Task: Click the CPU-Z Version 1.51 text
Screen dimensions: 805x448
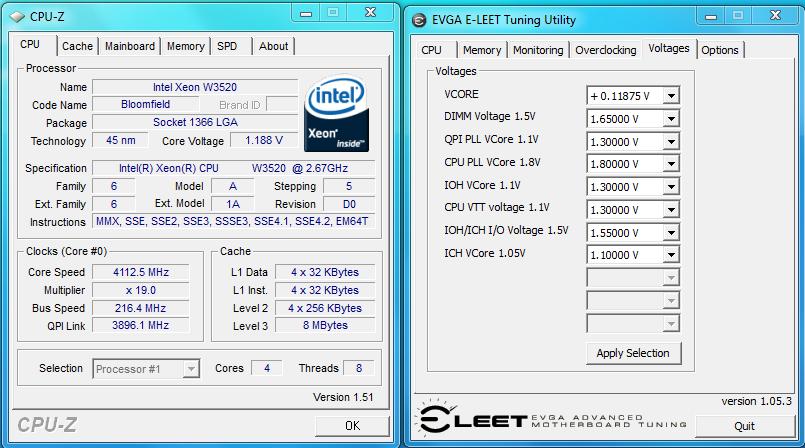Action: (x=343, y=397)
